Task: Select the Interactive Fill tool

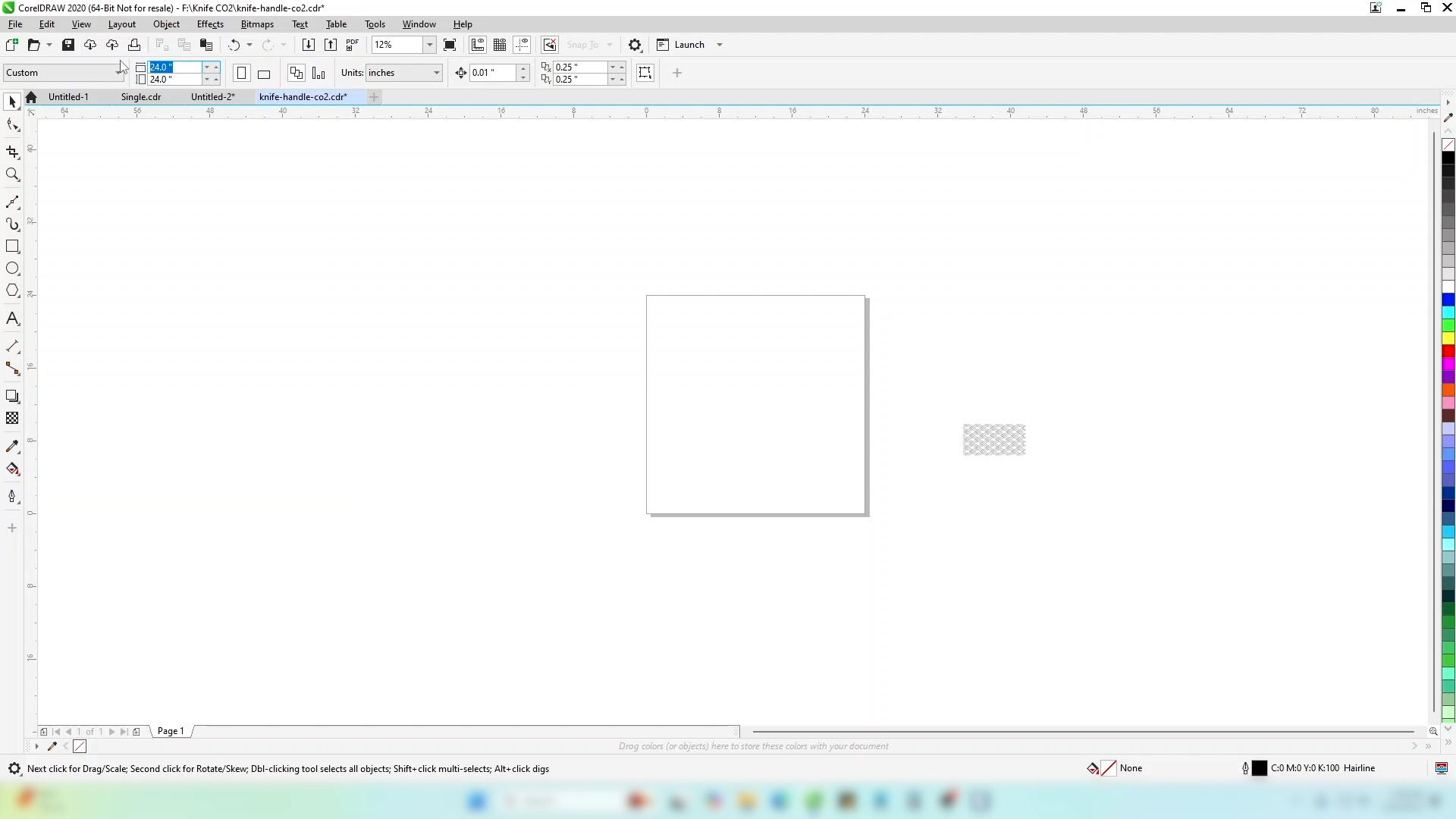Action: click(x=12, y=469)
